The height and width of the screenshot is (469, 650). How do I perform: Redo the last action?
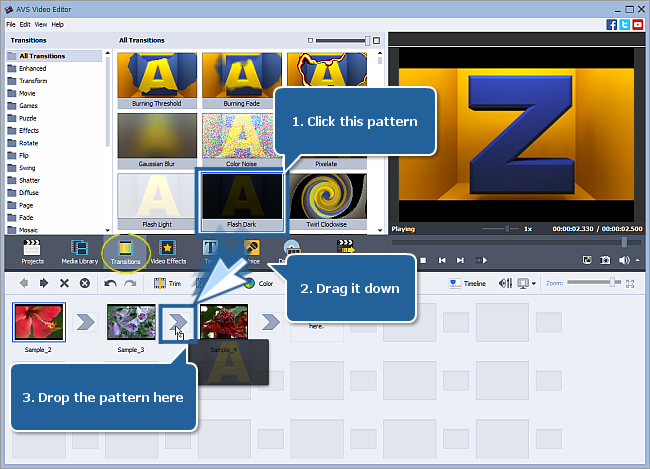(131, 283)
